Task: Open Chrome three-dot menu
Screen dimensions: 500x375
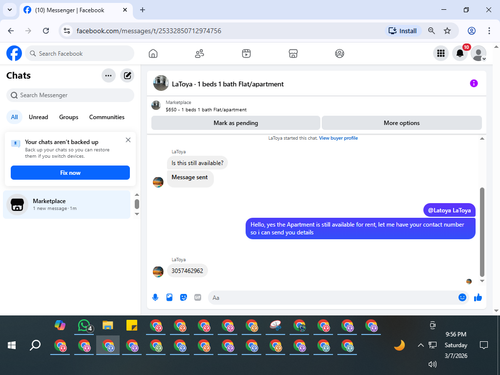Action: click(x=489, y=31)
